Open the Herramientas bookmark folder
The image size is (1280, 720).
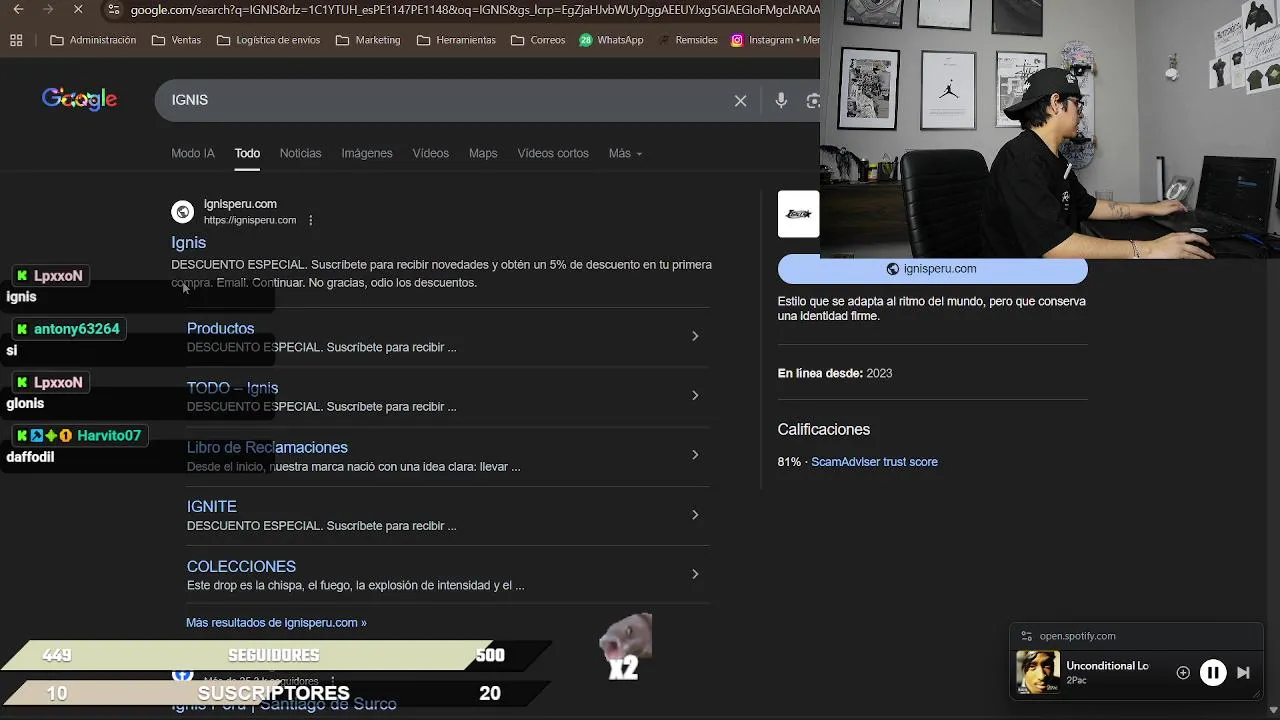(x=456, y=40)
